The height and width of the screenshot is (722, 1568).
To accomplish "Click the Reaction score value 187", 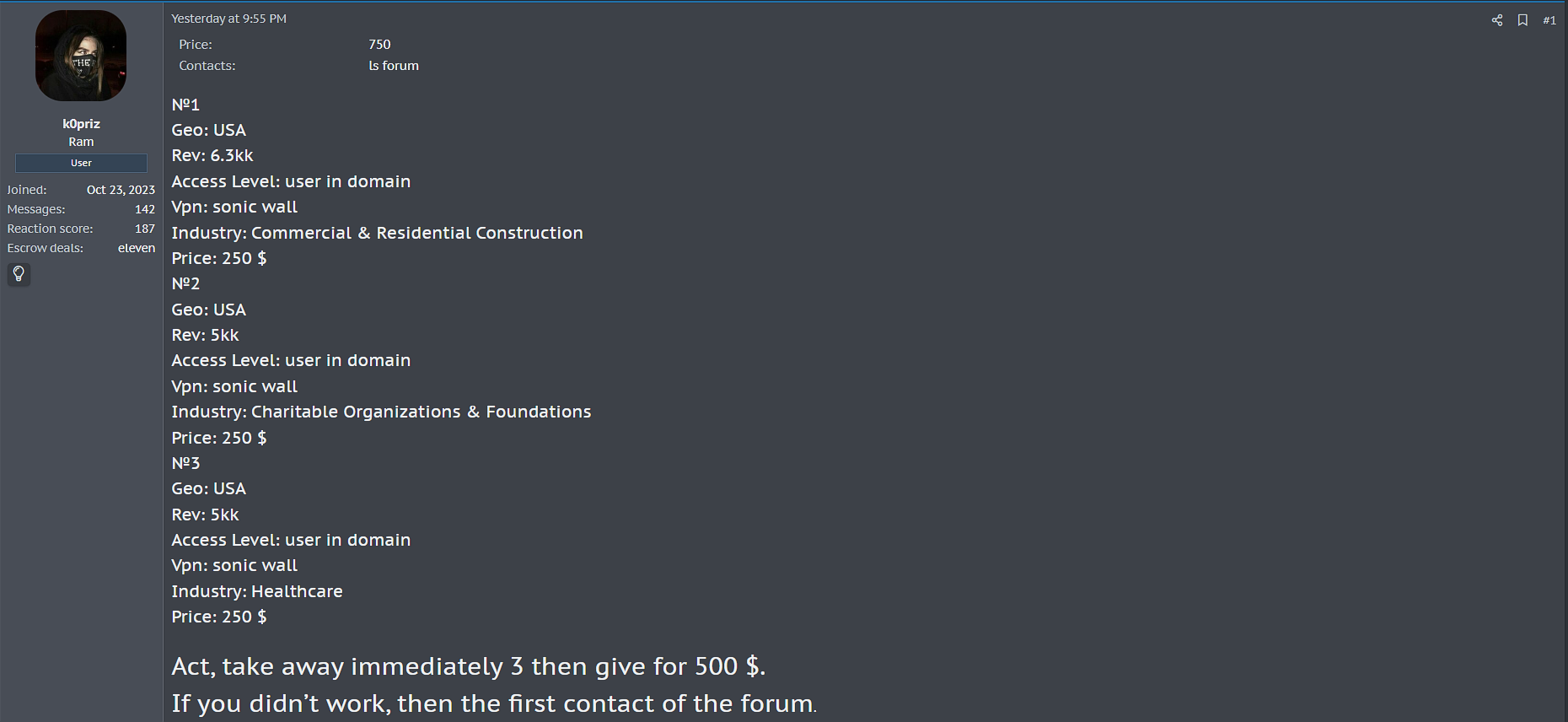I will pyautogui.click(x=145, y=229).
